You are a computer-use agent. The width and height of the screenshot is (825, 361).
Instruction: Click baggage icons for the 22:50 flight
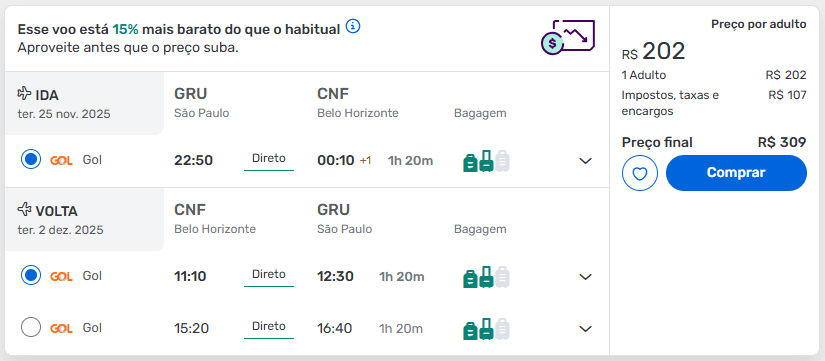pyautogui.click(x=487, y=161)
